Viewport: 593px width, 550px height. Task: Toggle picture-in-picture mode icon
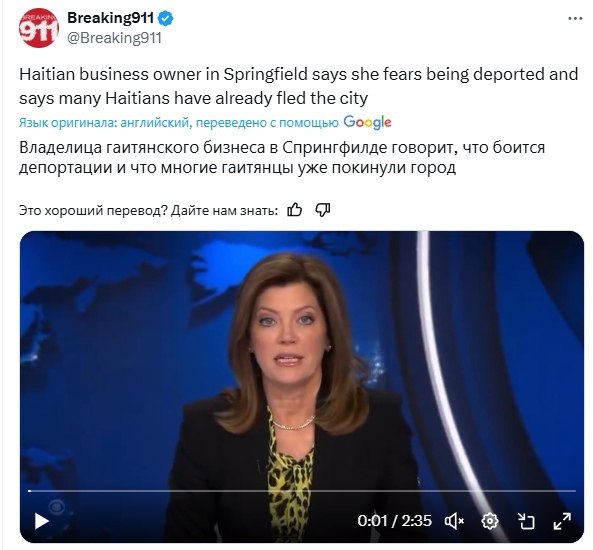click(x=526, y=521)
